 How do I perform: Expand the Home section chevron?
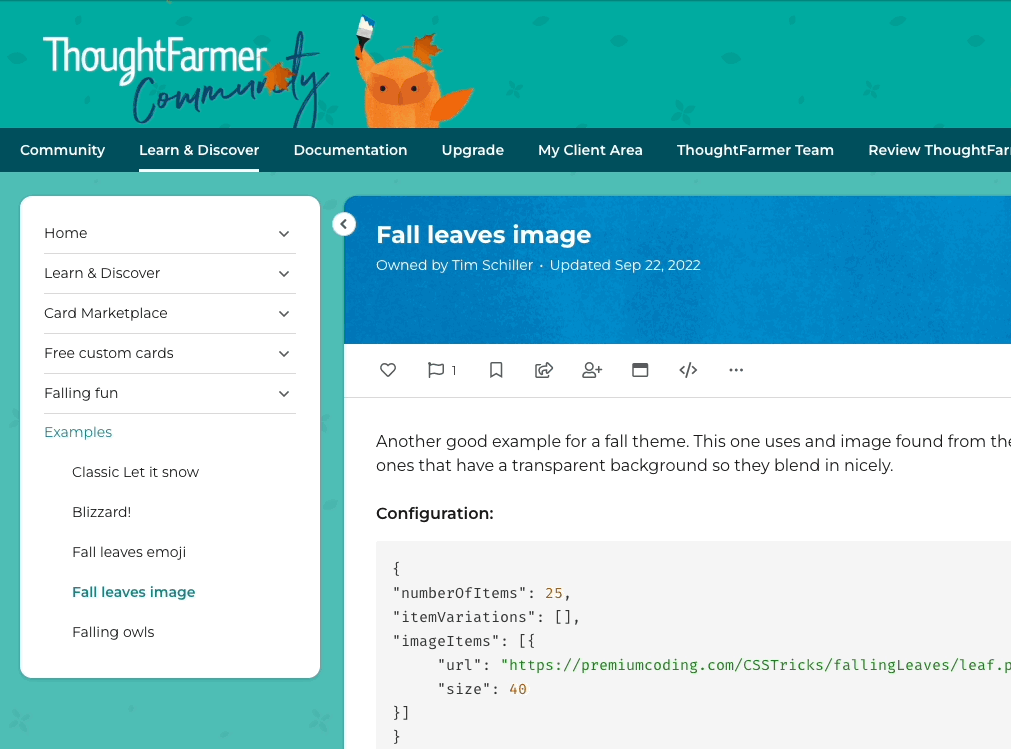pos(284,234)
